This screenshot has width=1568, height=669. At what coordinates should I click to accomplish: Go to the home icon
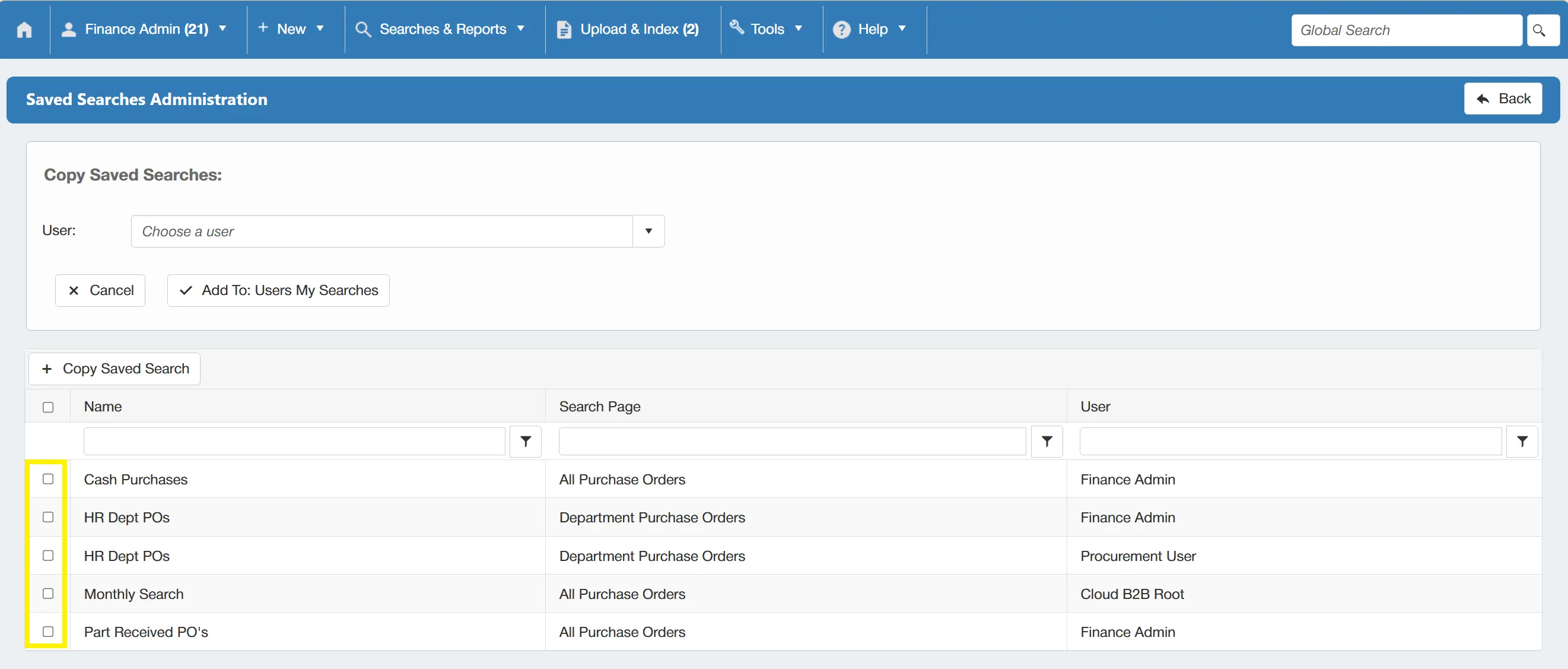[24, 29]
